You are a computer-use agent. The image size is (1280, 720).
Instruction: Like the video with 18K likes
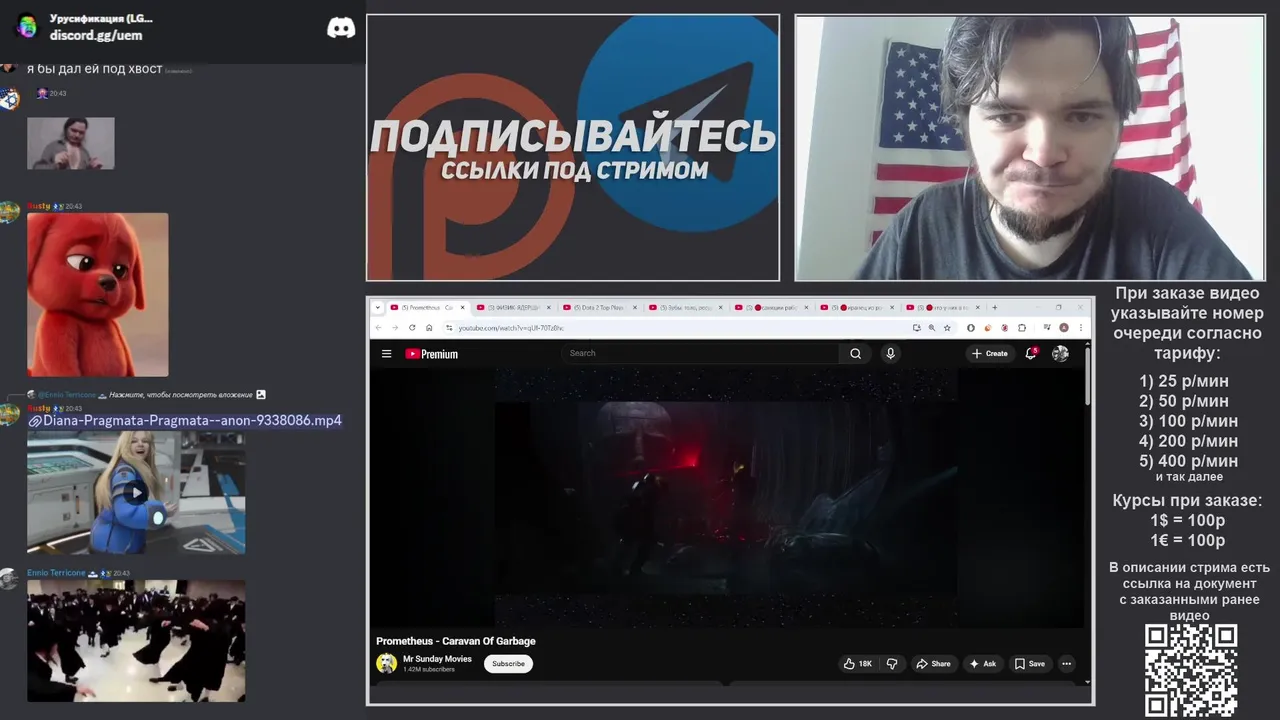point(857,664)
